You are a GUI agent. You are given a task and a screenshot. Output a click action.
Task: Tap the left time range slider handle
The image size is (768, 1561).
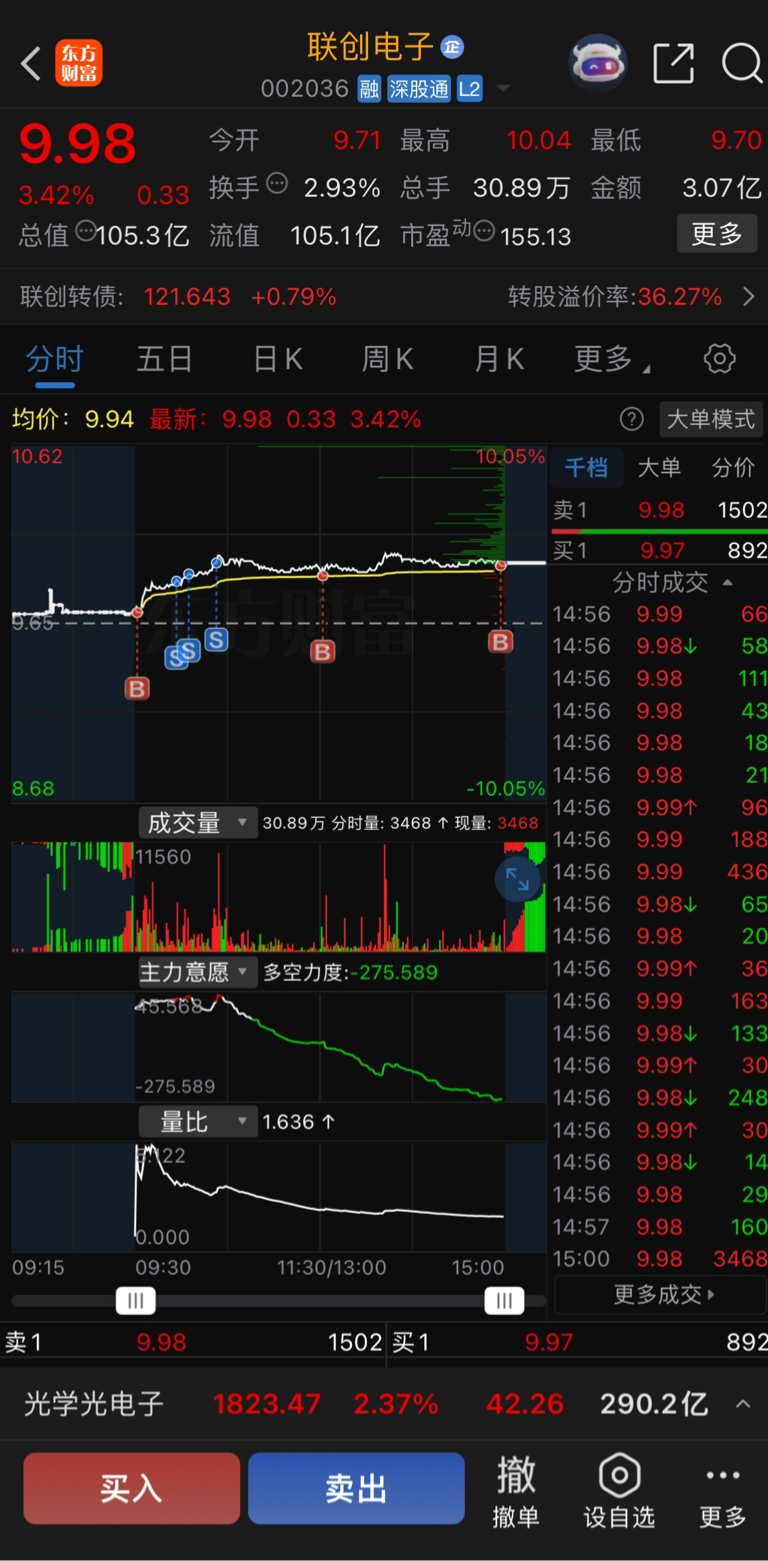(x=135, y=1300)
